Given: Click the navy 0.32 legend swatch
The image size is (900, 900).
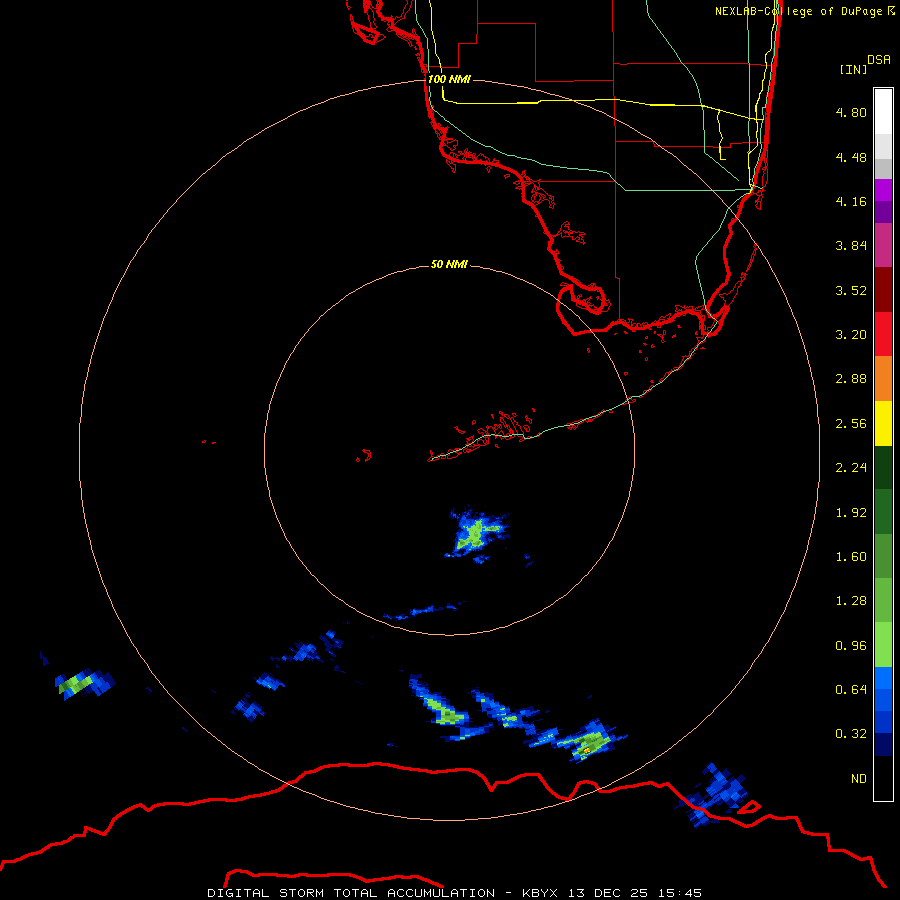Looking at the screenshot, I should point(883,745).
